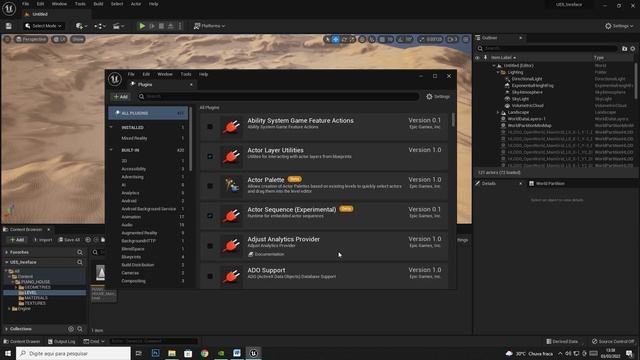
Task: Open the Select Mode dropdown
Action: (x=43, y=26)
